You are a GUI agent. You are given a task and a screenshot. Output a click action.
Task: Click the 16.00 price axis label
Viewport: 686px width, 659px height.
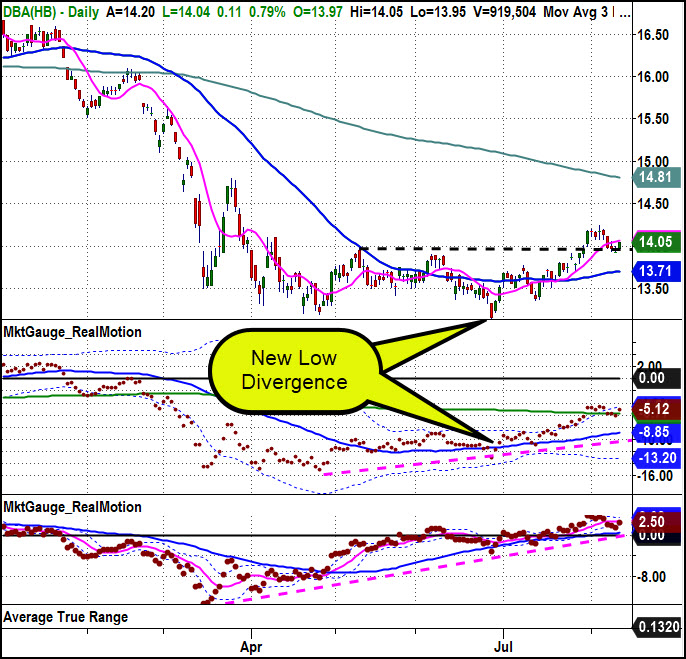(653, 77)
